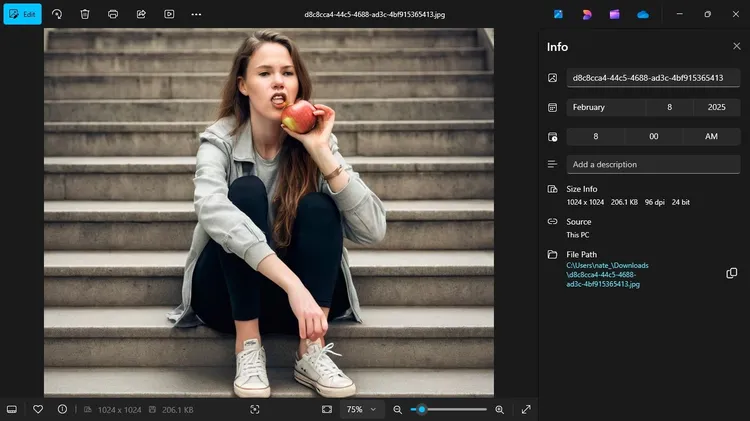Click the time taken icon in Info panel
750x421 pixels.
click(x=552, y=137)
